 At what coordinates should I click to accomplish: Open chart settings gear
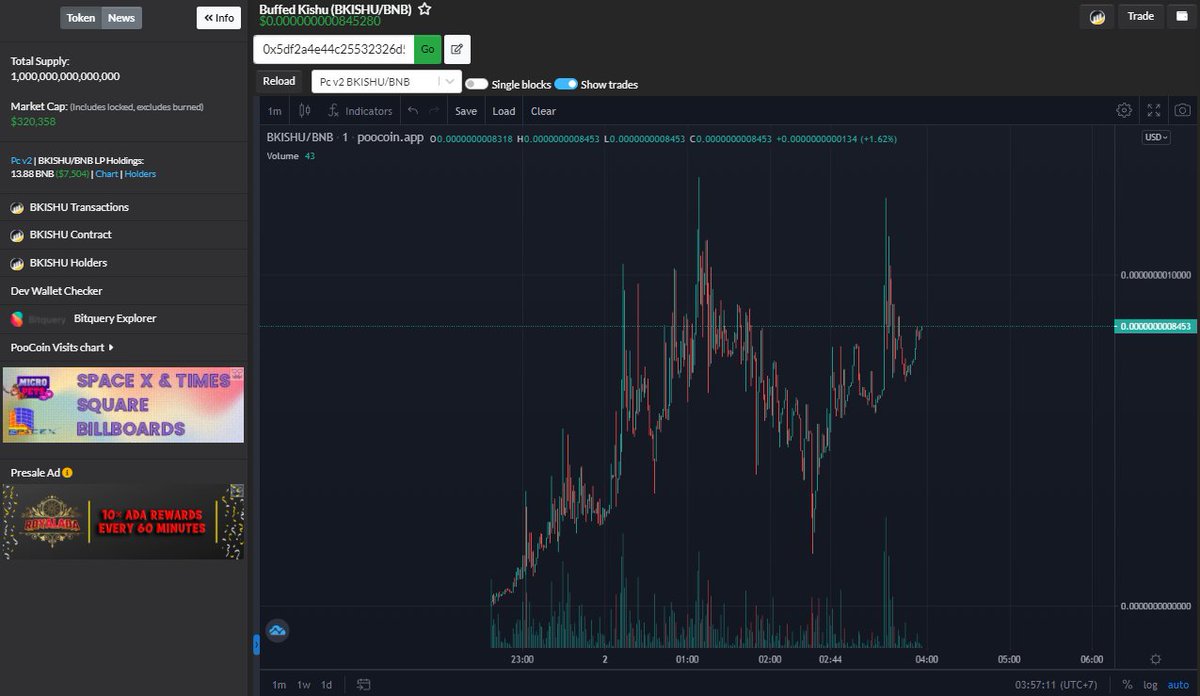coord(1124,110)
